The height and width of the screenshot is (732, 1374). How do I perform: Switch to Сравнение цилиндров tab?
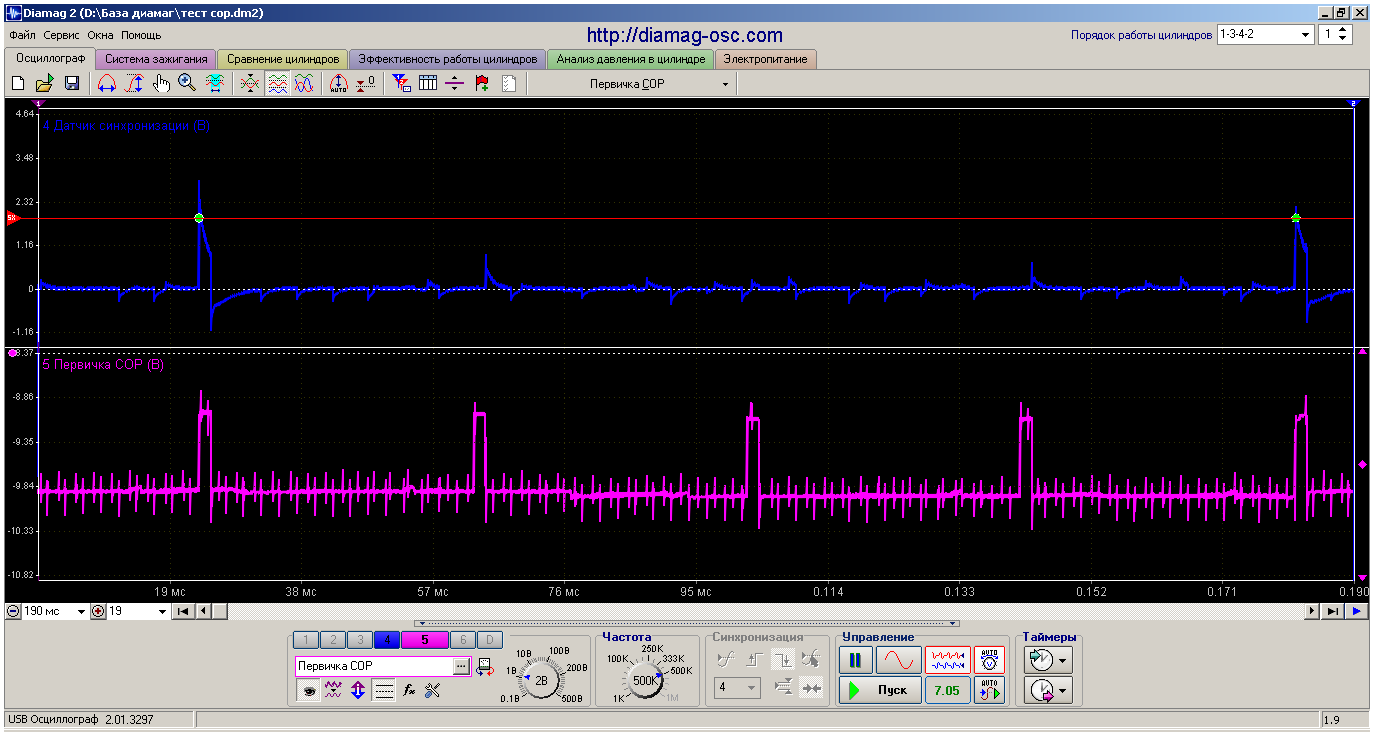[x=283, y=59]
